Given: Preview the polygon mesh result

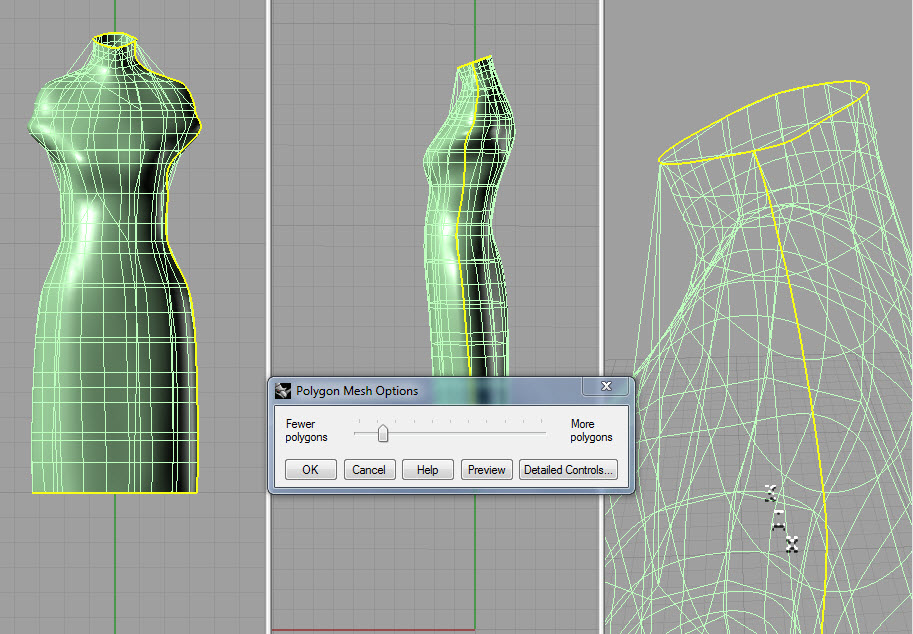Looking at the screenshot, I should 486,469.
